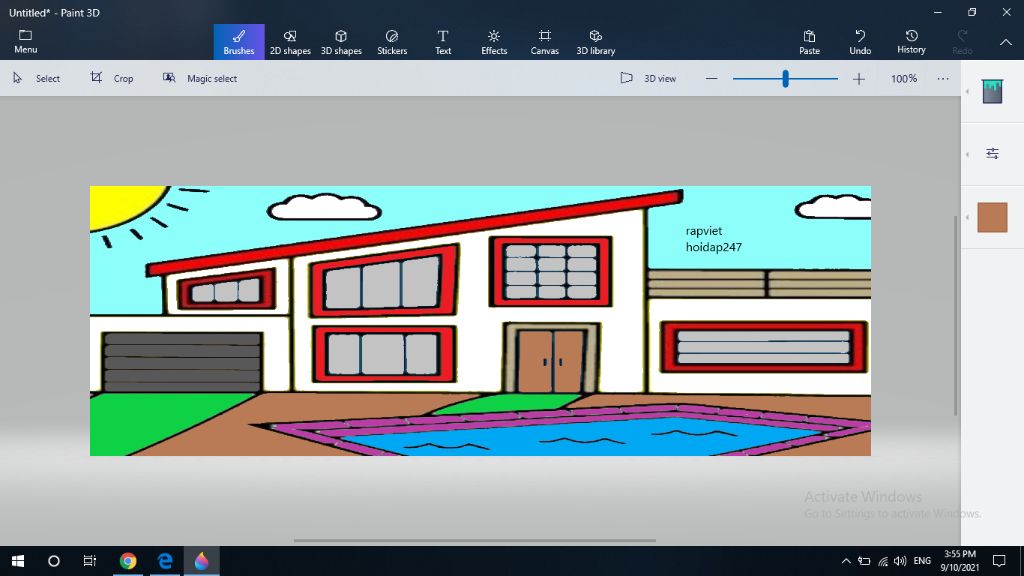Open the Windows Start menu
1024x576 pixels.
[18, 561]
